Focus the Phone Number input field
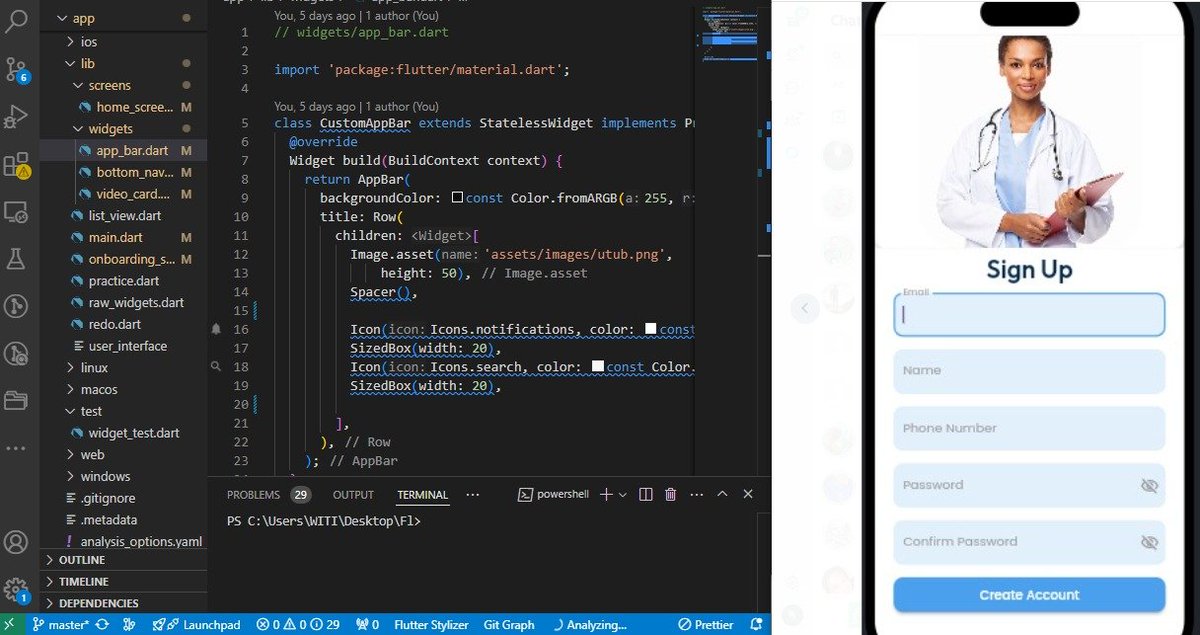1200x635 pixels. (x=1029, y=428)
